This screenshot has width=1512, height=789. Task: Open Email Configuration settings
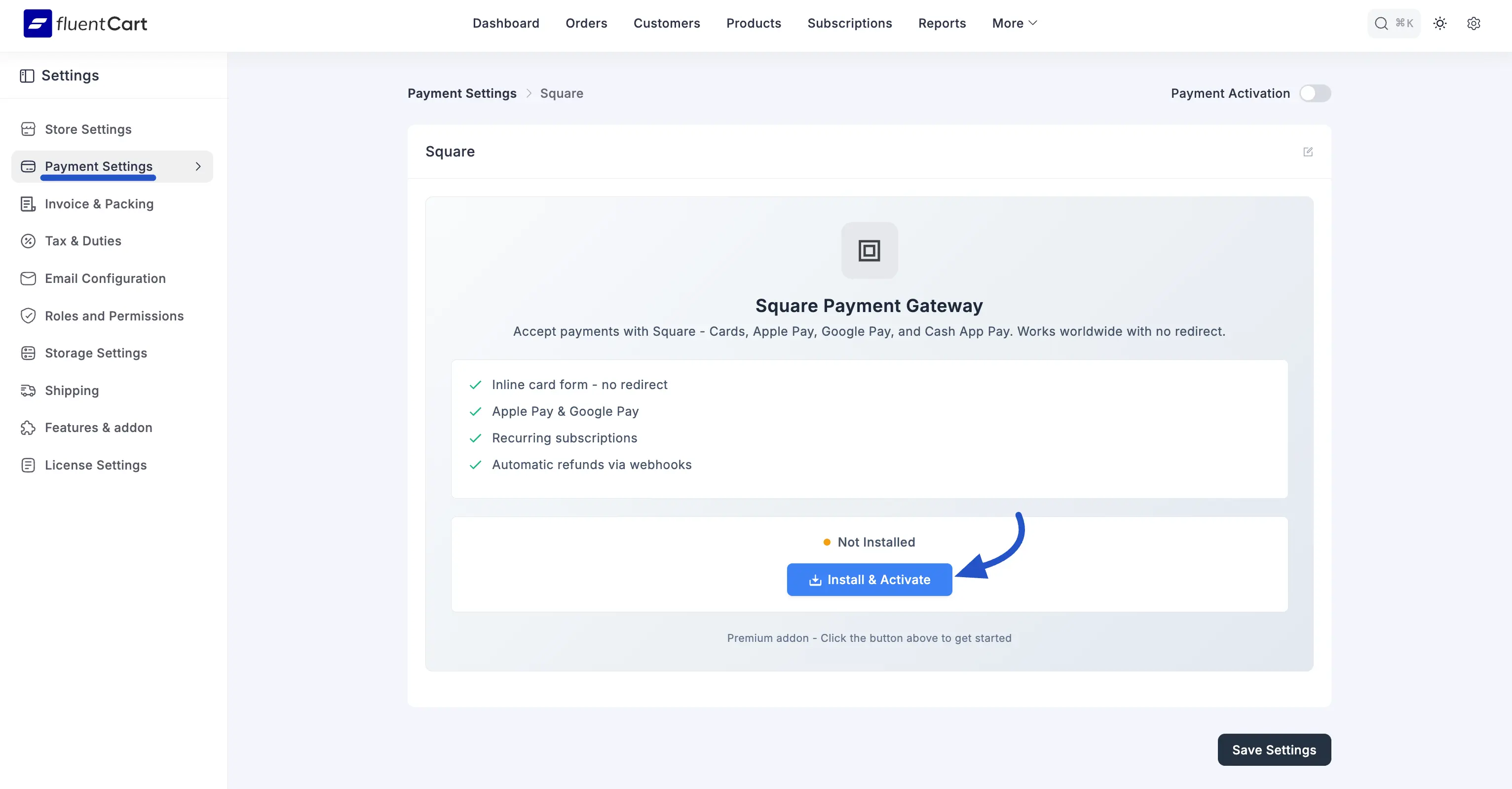tap(112, 278)
